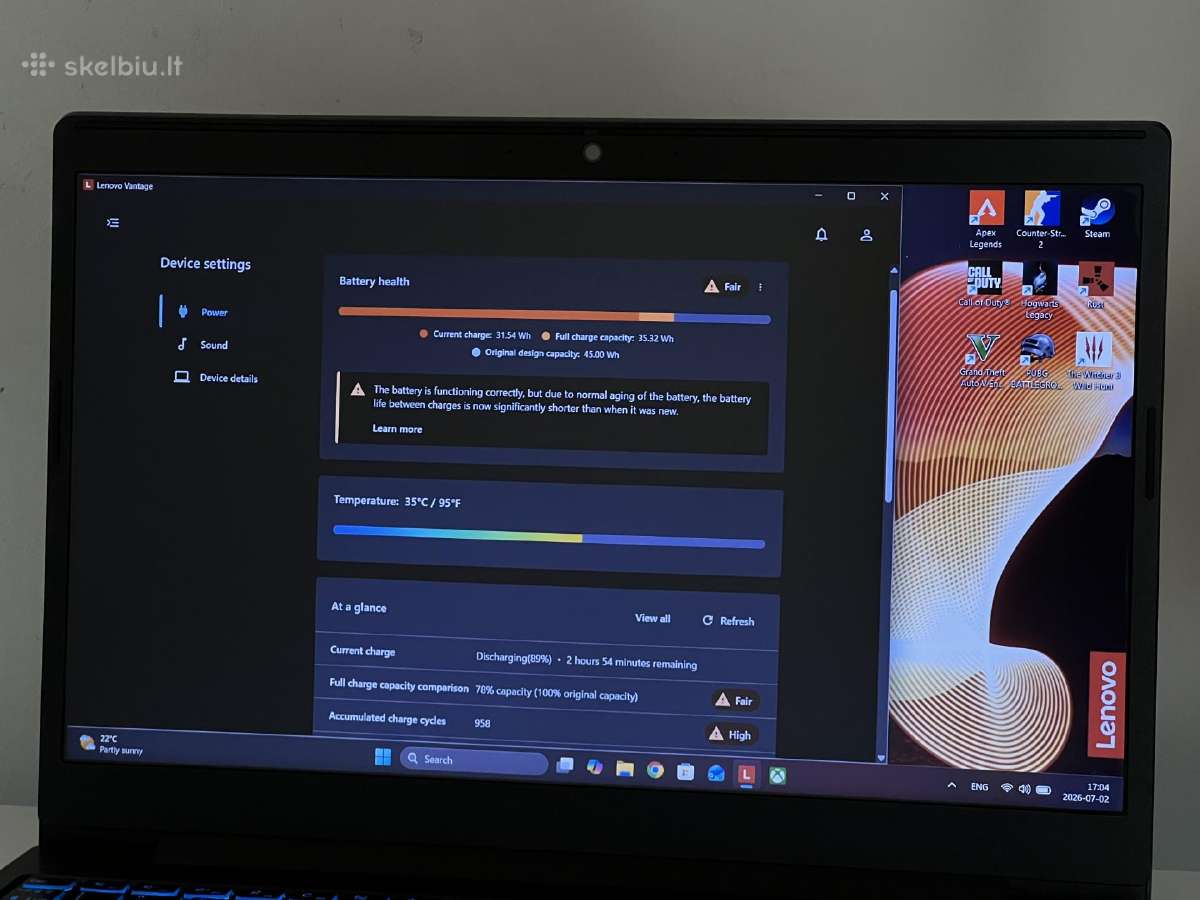
Task: Open the Mail app from the taskbar
Action: (x=716, y=773)
